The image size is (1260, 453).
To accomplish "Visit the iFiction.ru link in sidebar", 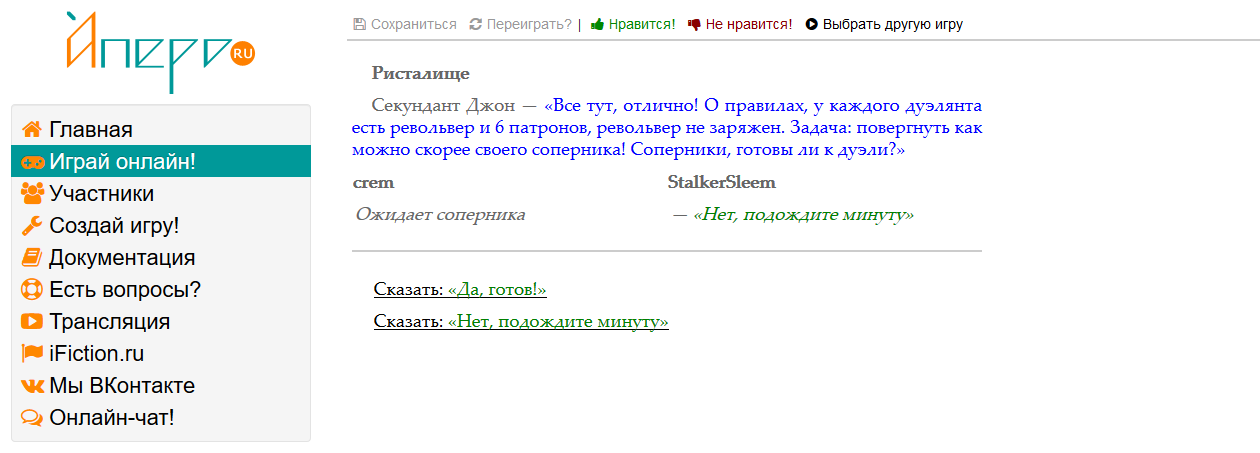I will coord(161,354).
